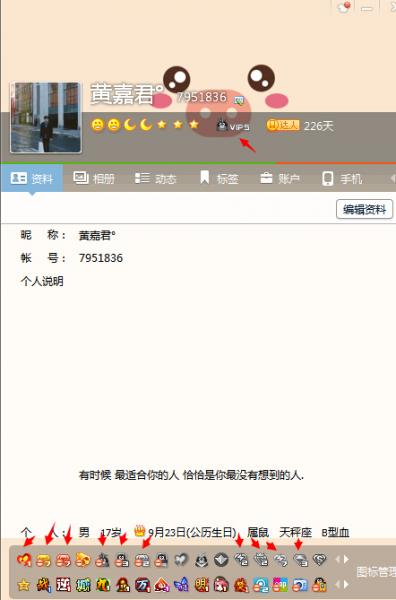Click the 天秤座 zodiac text
The image size is (396, 600).
(x=295, y=532)
